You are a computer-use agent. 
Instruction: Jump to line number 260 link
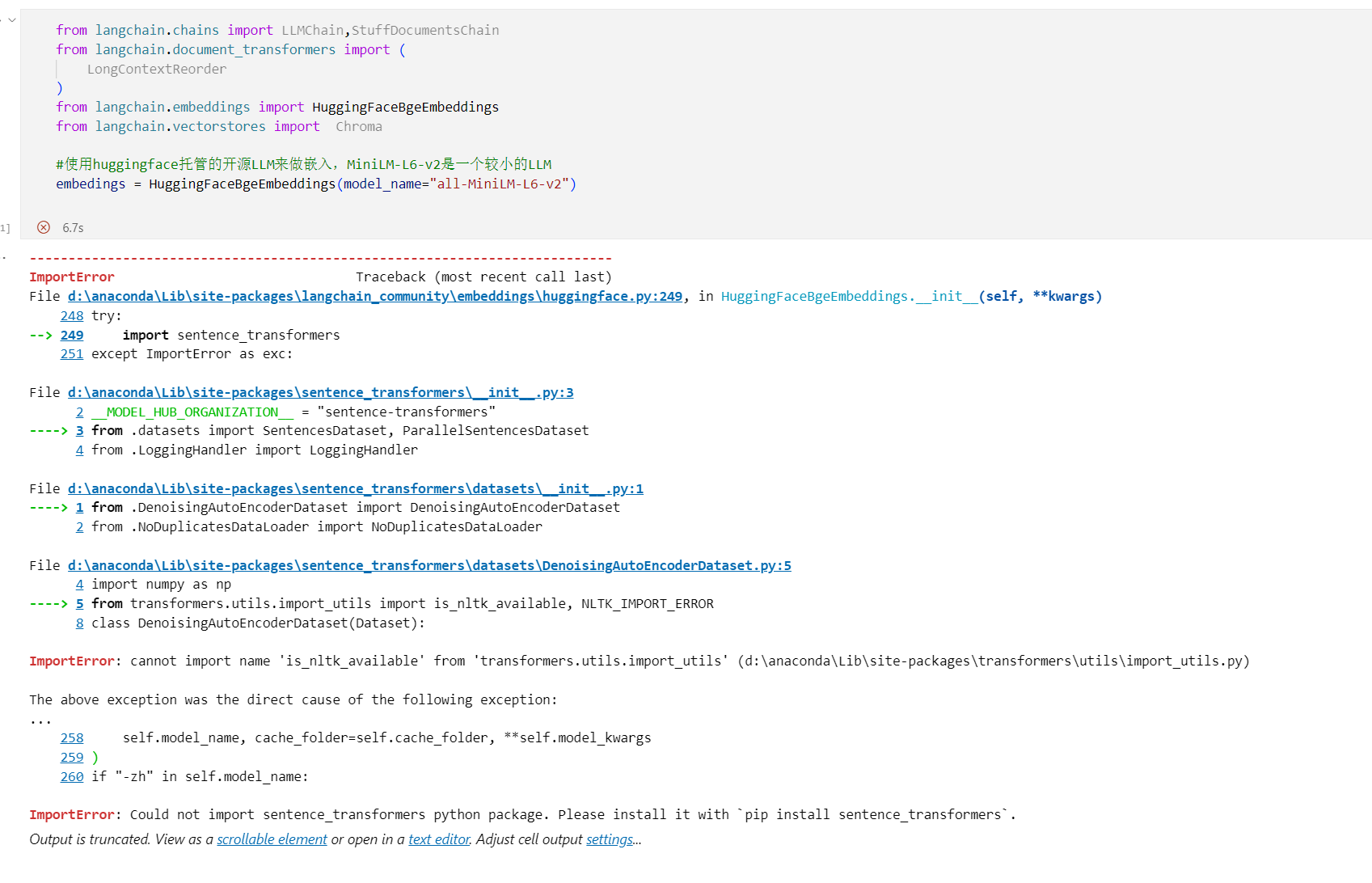coord(72,776)
